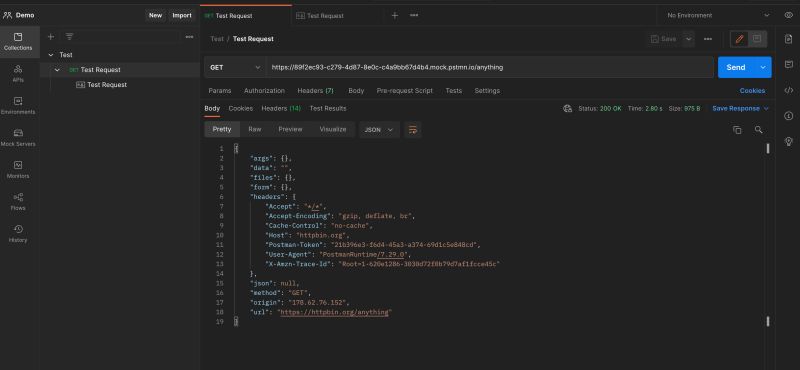
Task: Open the Send button dropdown arrow
Action: (x=763, y=67)
